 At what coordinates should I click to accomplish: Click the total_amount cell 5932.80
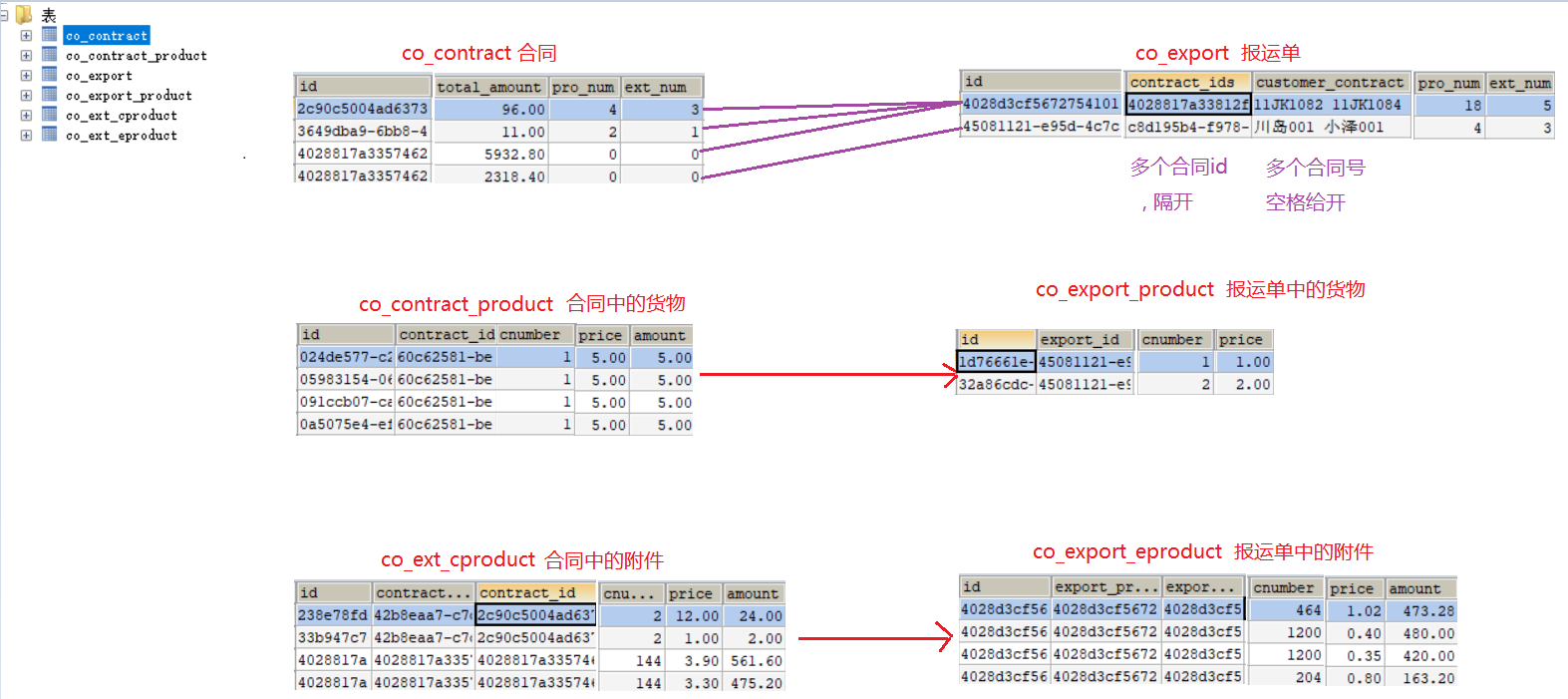click(x=491, y=154)
